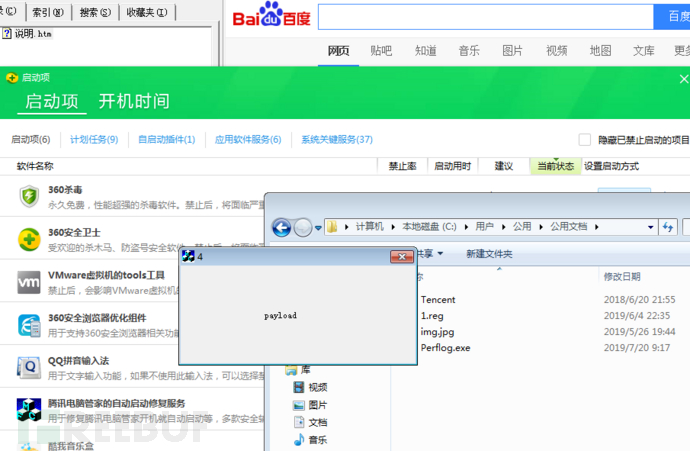Select the 应用软件服务(6) sub-tab
This screenshot has width=690, height=451.
click(248, 139)
